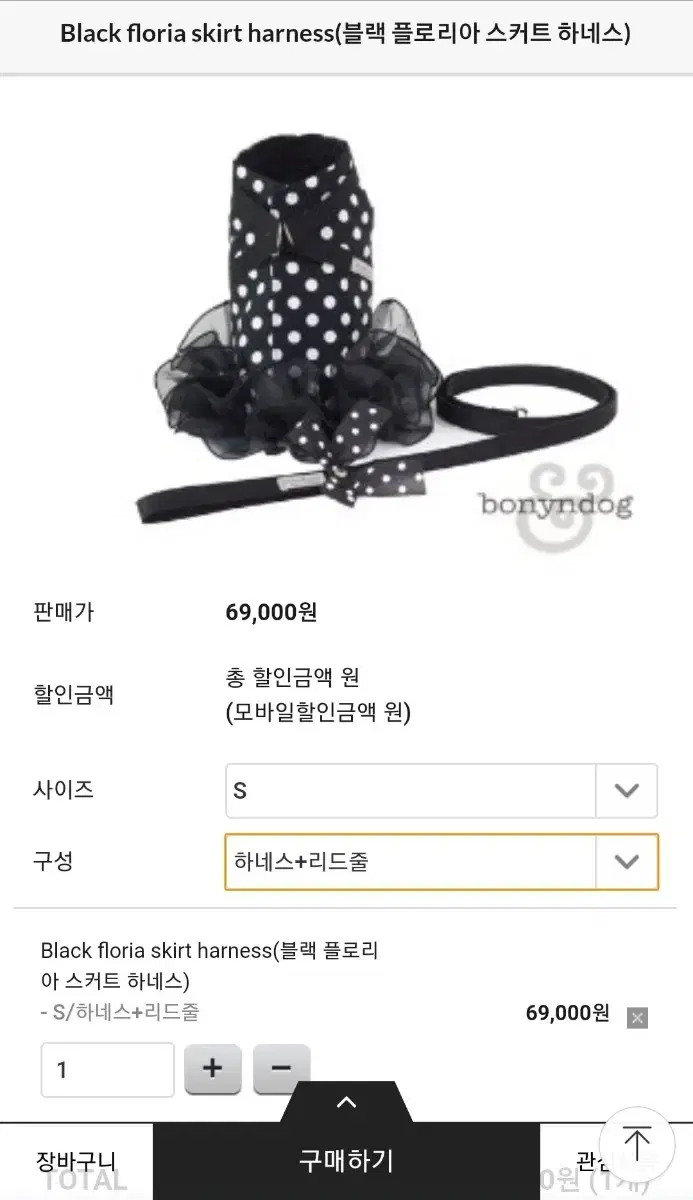This screenshot has width=693, height=1200.
Task: Decrease quantity with the minus button
Action: 281,1069
